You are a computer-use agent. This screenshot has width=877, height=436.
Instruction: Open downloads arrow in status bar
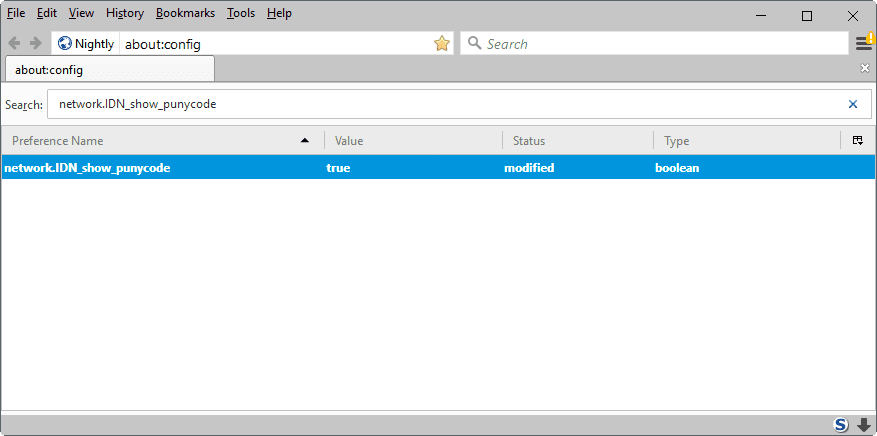pos(864,425)
